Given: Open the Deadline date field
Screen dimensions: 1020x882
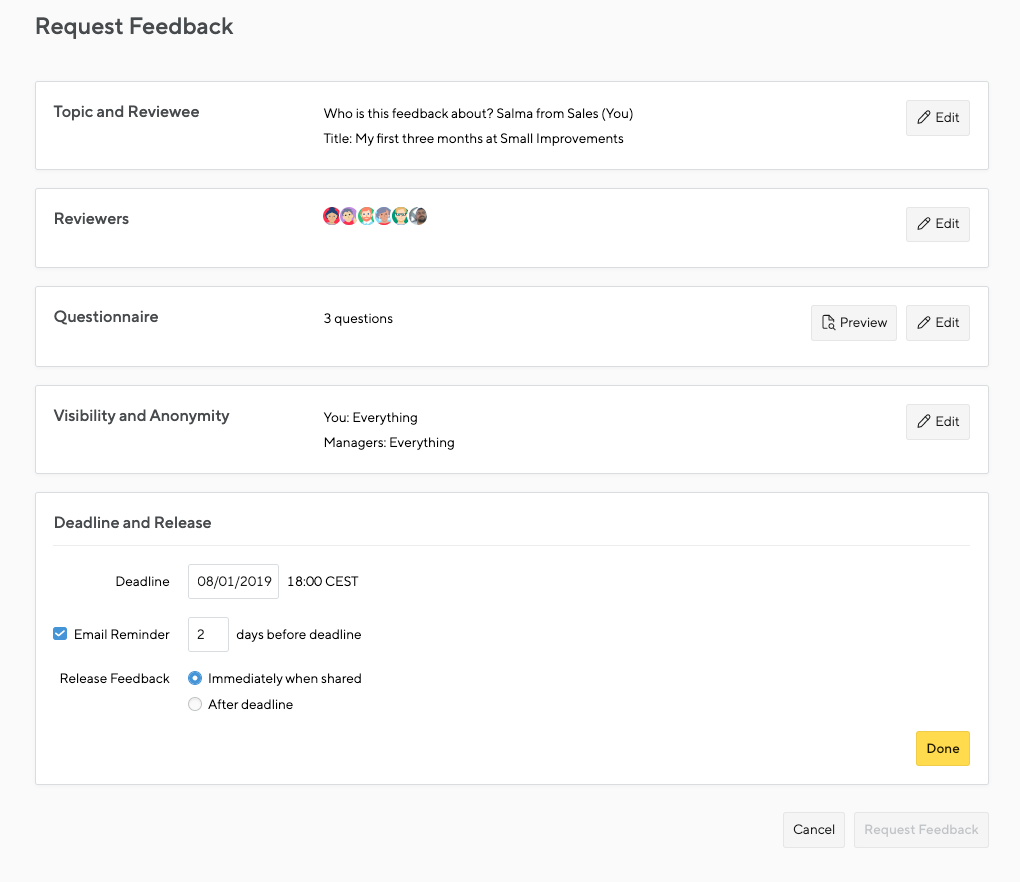Looking at the screenshot, I should coord(233,581).
